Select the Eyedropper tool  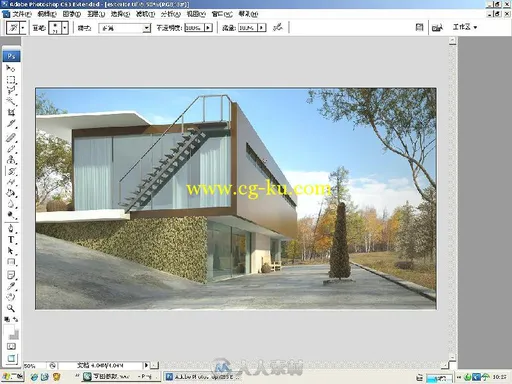11,286
